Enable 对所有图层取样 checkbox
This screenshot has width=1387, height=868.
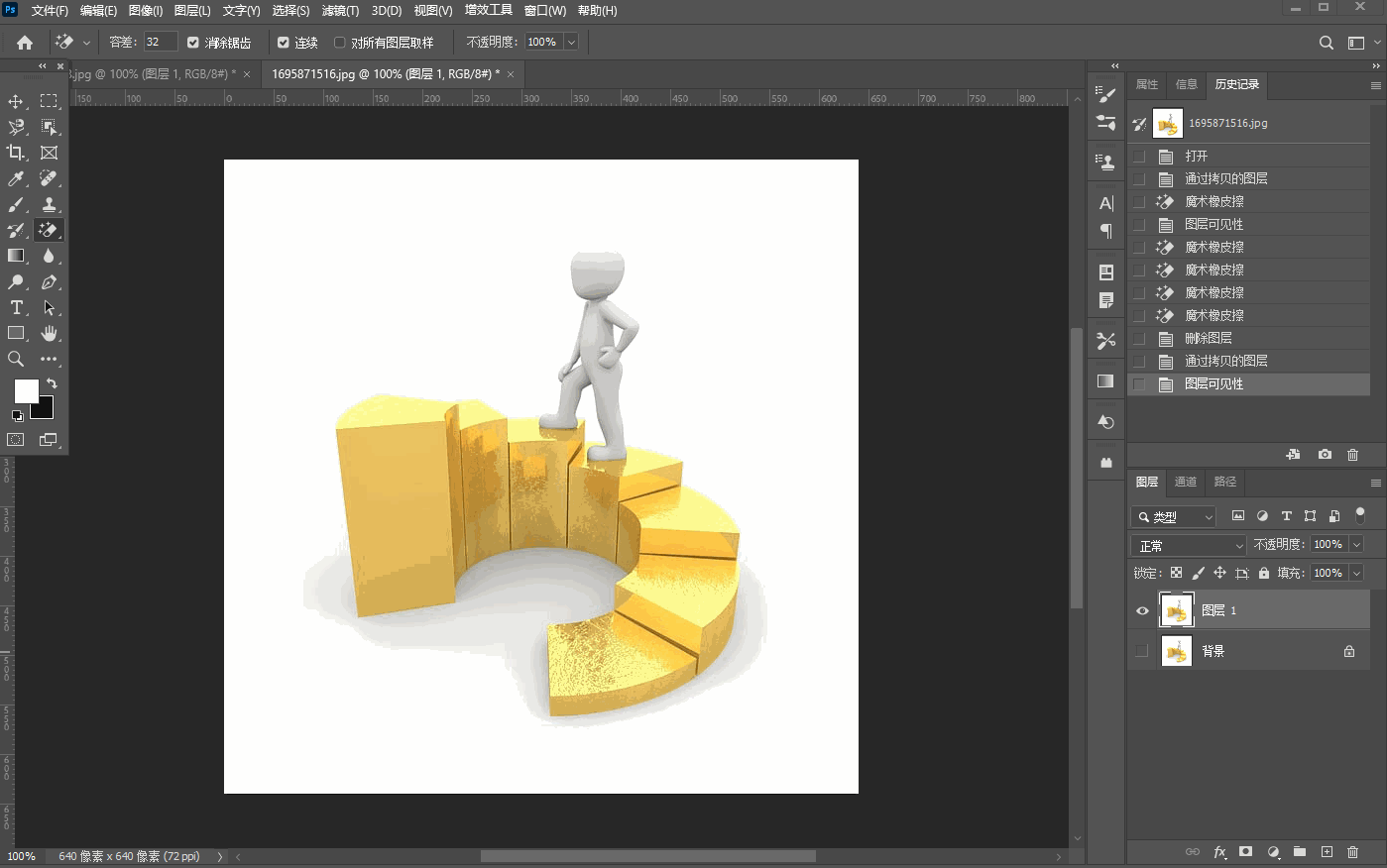pos(340,43)
